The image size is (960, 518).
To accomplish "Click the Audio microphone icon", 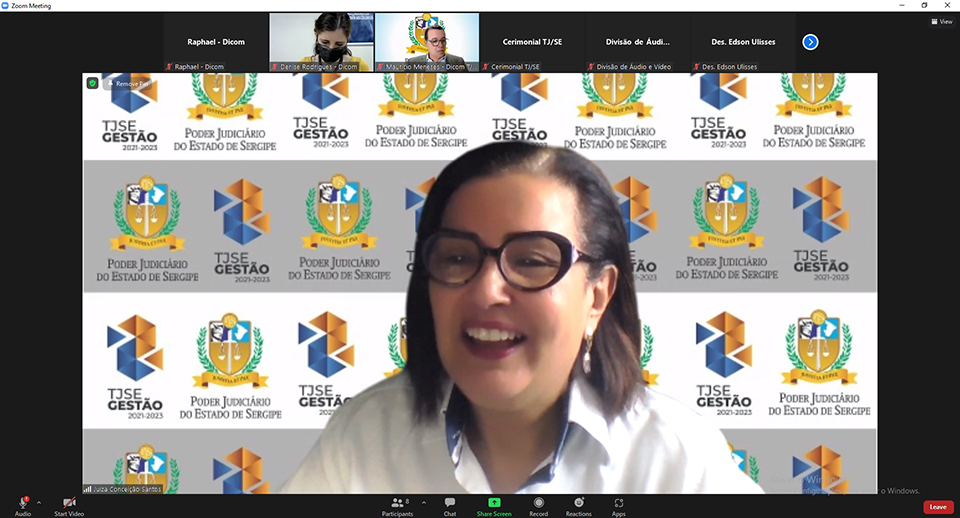I will click(x=22, y=502).
